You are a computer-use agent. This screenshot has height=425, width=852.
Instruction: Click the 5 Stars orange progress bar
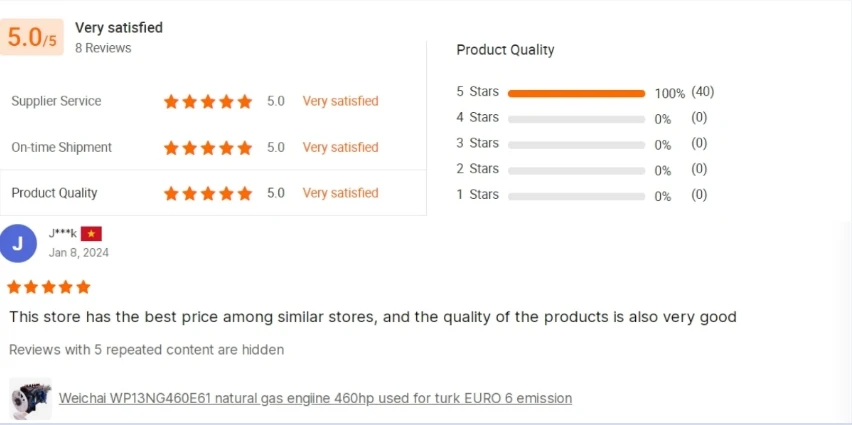[x=576, y=93]
